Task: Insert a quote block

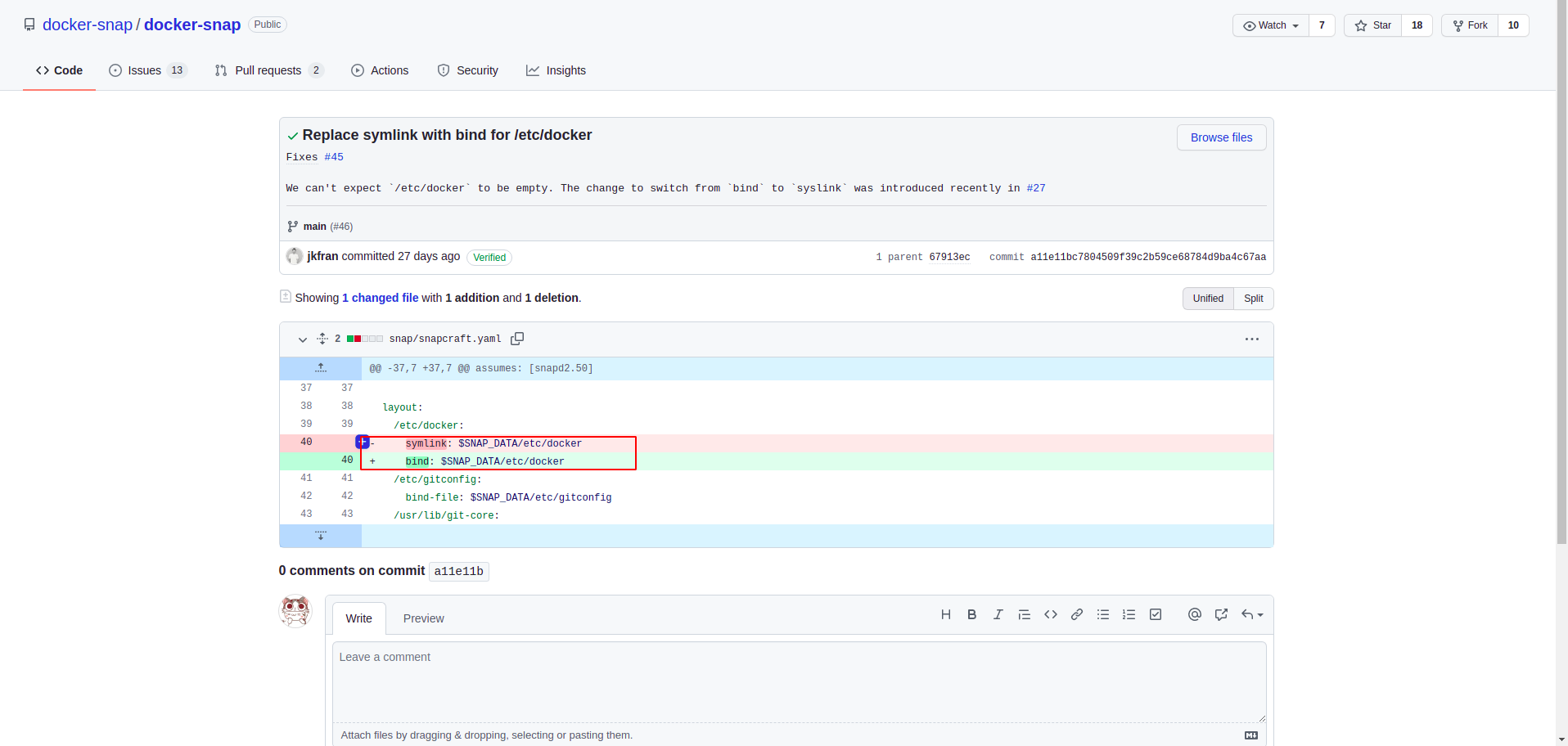Action: [x=1025, y=614]
